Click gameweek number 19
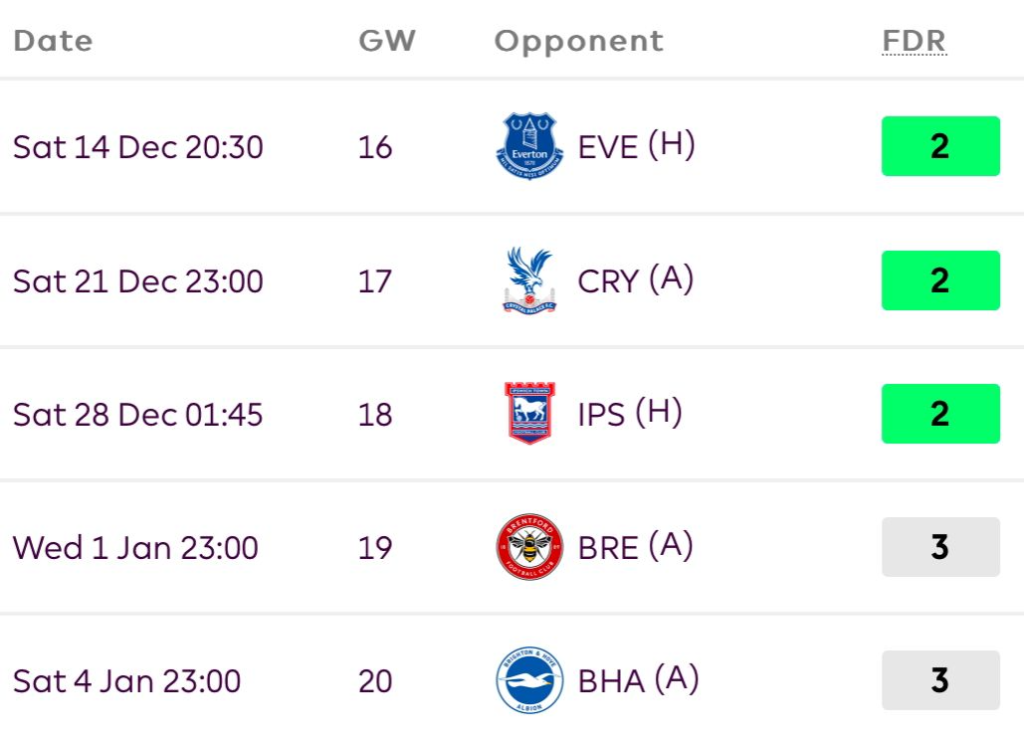The width and height of the screenshot is (1024, 739). tap(375, 548)
